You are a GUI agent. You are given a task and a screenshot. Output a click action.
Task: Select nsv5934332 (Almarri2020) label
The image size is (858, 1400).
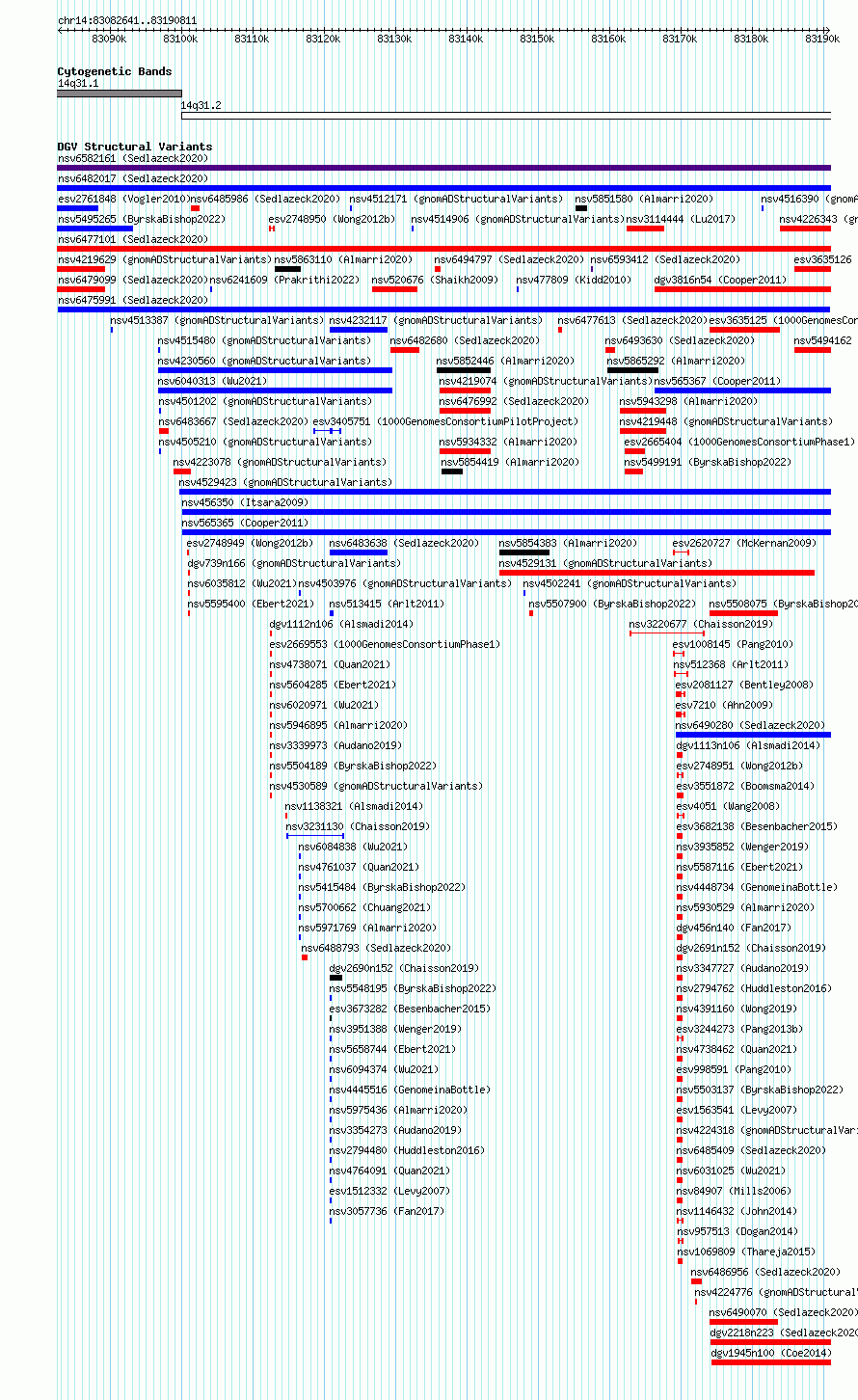[508, 442]
